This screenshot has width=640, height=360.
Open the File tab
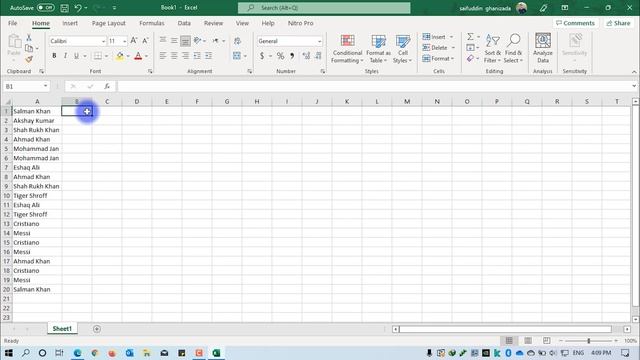pos(13,23)
